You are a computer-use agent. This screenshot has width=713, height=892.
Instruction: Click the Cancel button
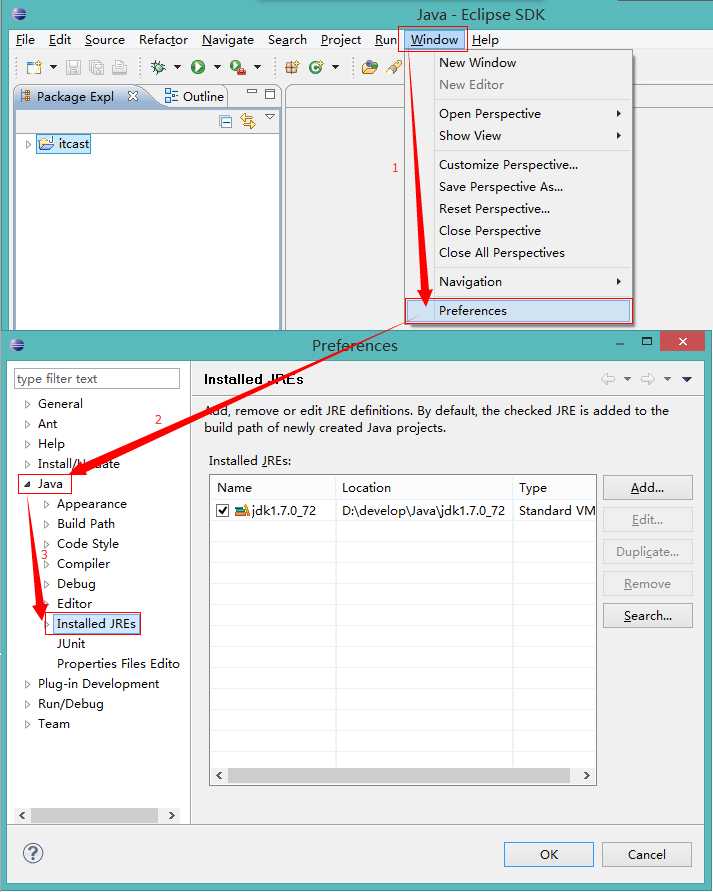coord(646,854)
